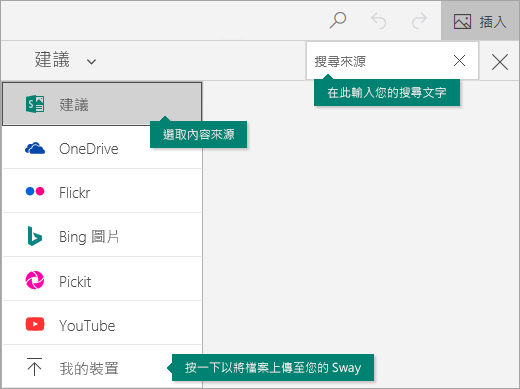
Task: Click the 選取內容來源 tooltip
Action: 198,134
